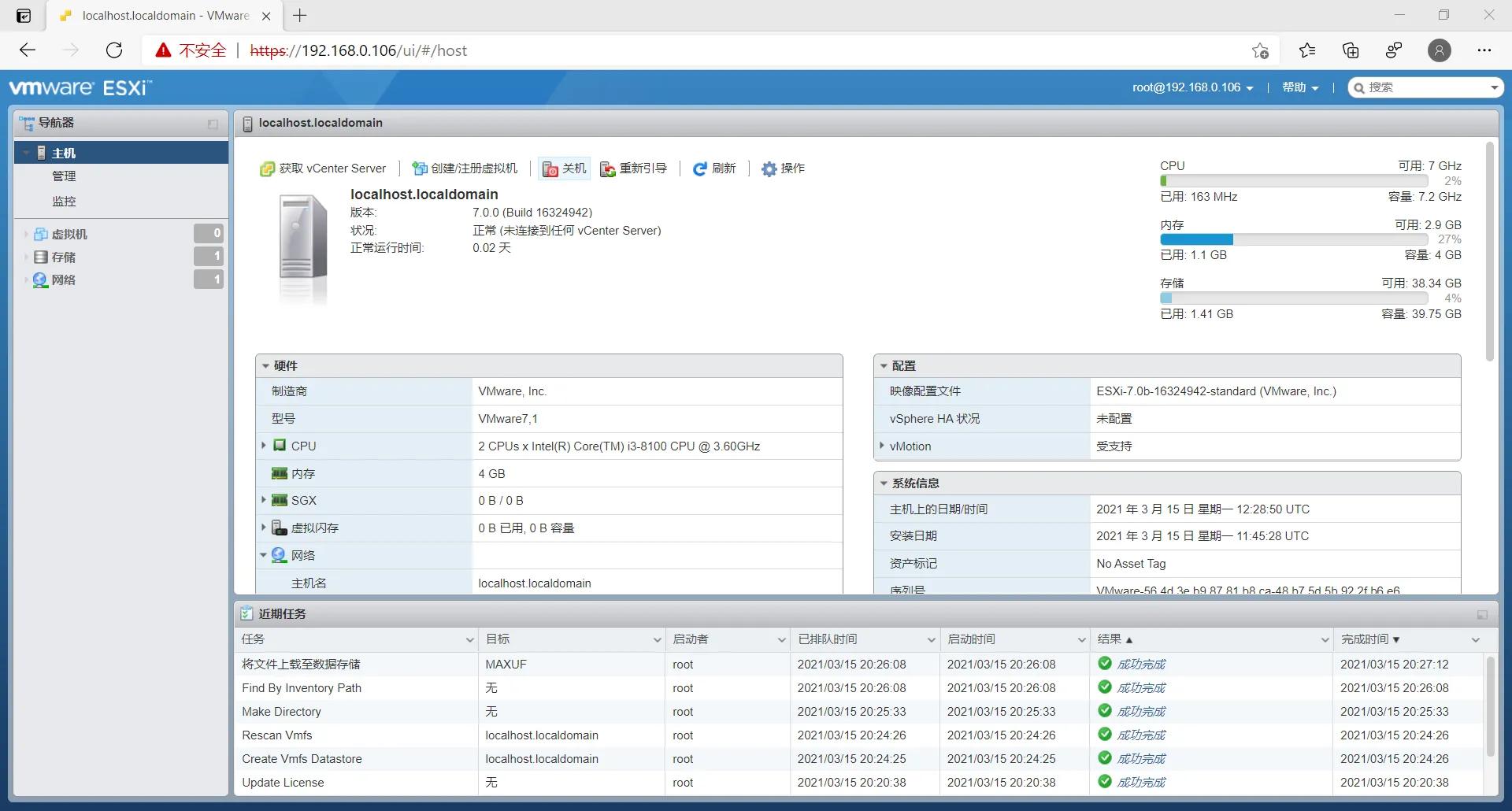Close the localhost.localdomain browser tab
The height and width of the screenshot is (811, 1512).
tap(266, 16)
